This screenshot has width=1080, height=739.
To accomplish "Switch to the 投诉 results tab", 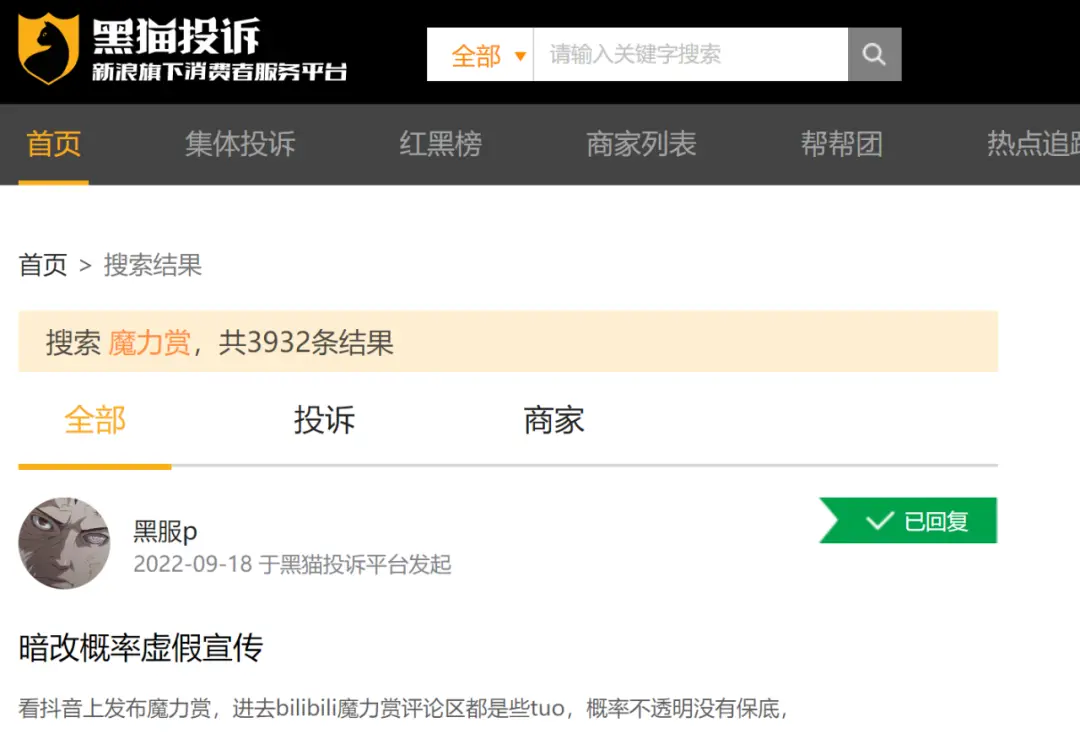I will click(324, 420).
